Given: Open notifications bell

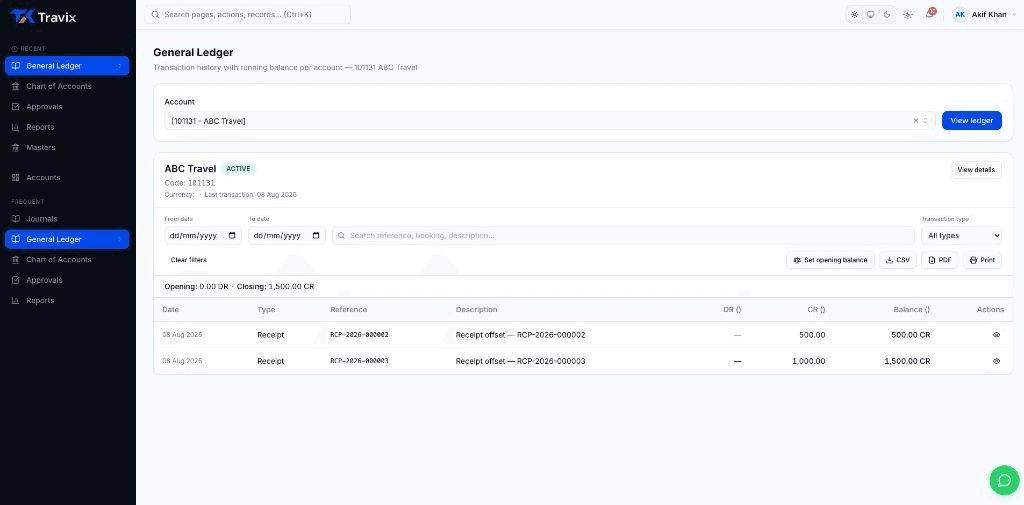Looking at the screenshot, I should click(x=930, y=14).
